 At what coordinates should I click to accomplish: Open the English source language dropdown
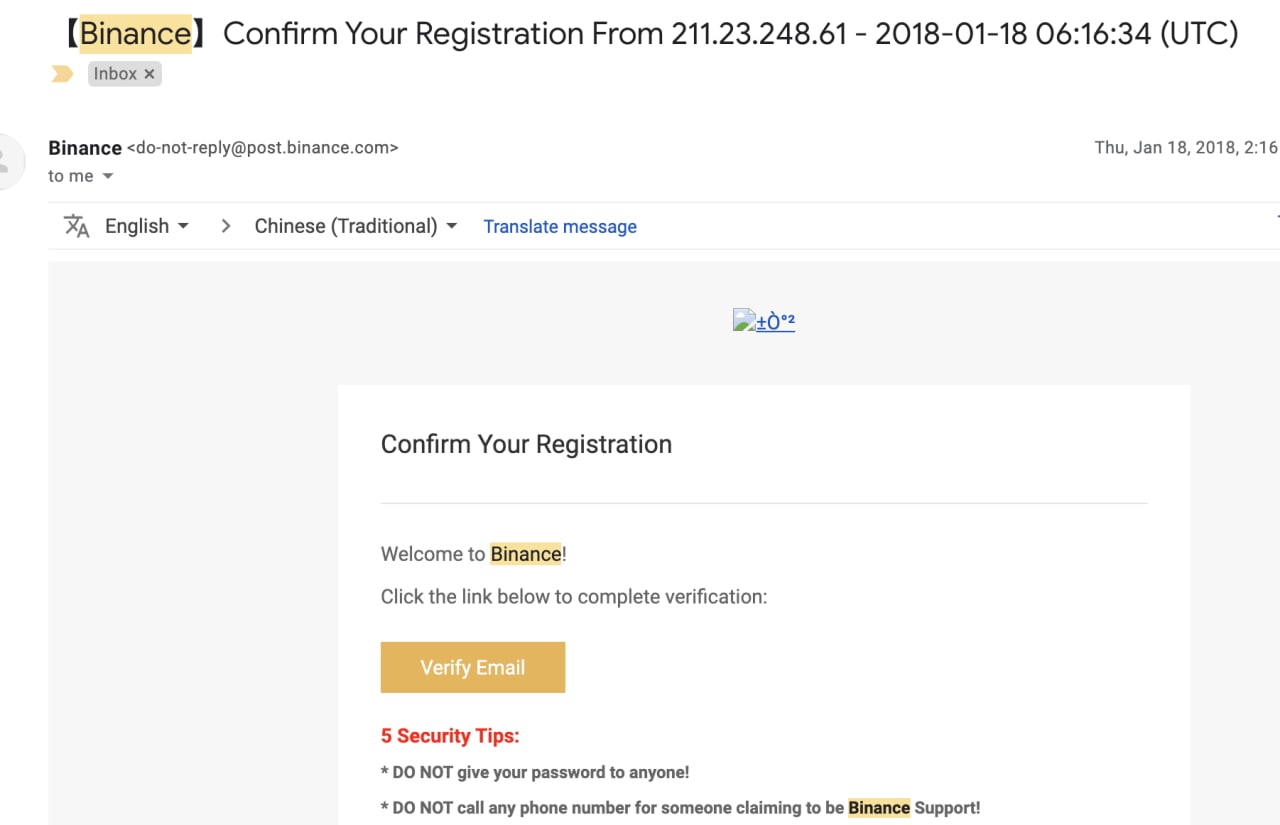click(147, 226)
